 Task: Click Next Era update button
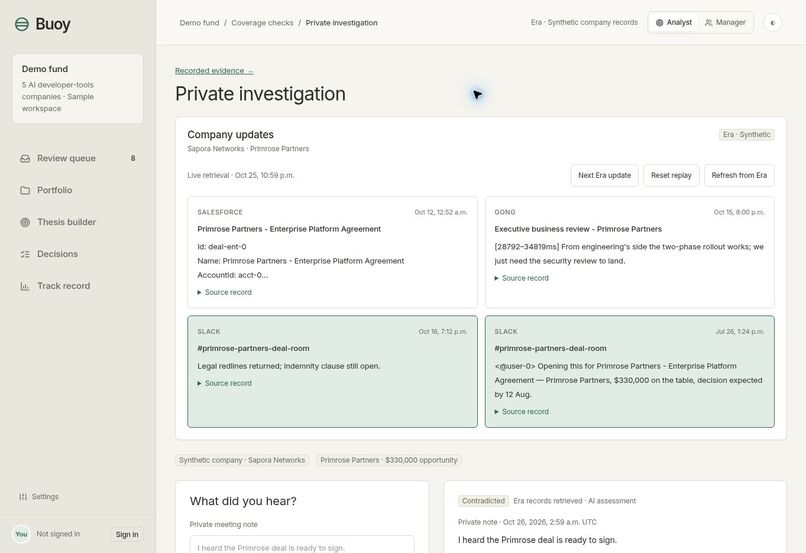[604, 175]
